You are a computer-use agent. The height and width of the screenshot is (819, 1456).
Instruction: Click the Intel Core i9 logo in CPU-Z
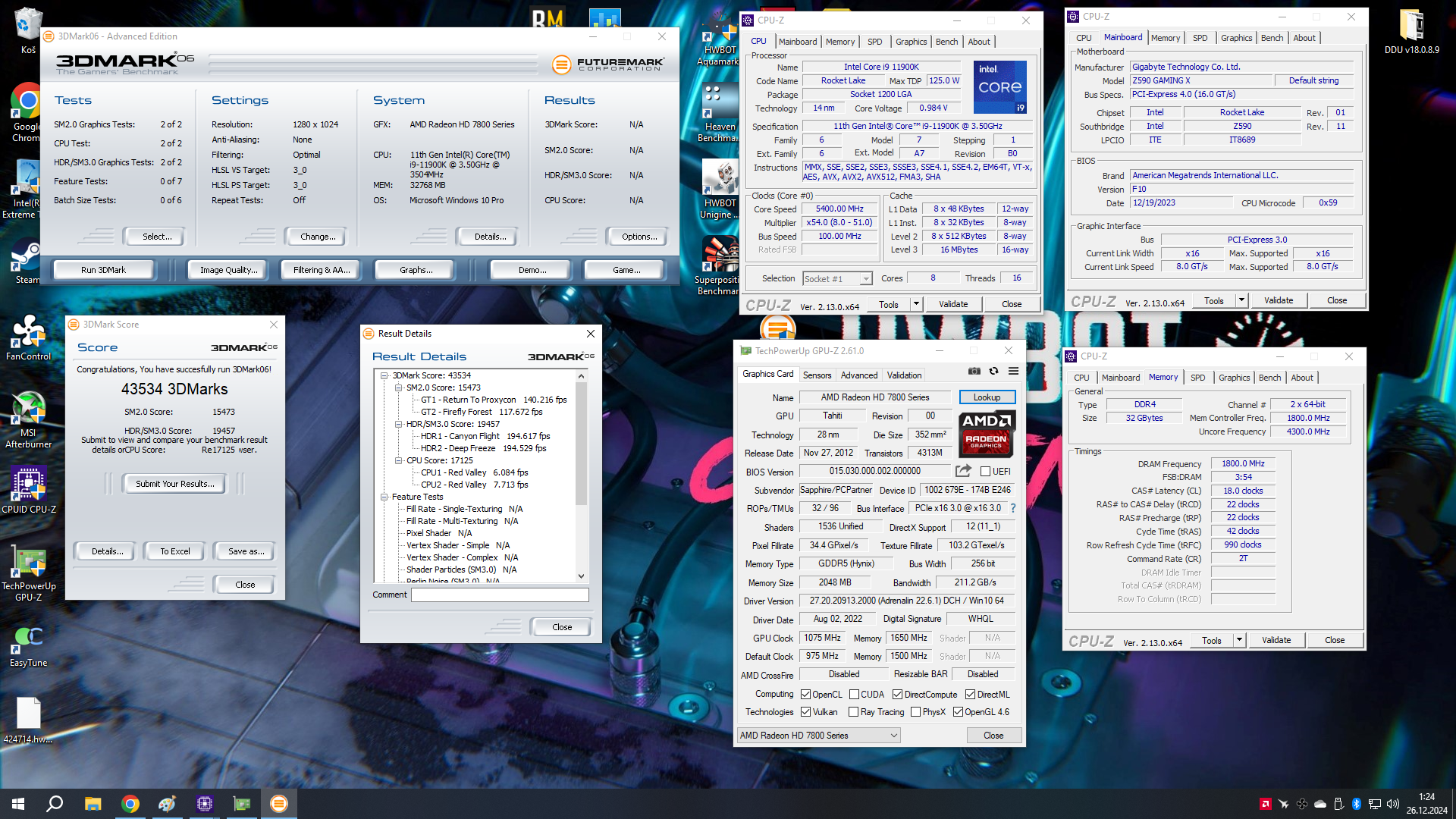coord(999,87)
